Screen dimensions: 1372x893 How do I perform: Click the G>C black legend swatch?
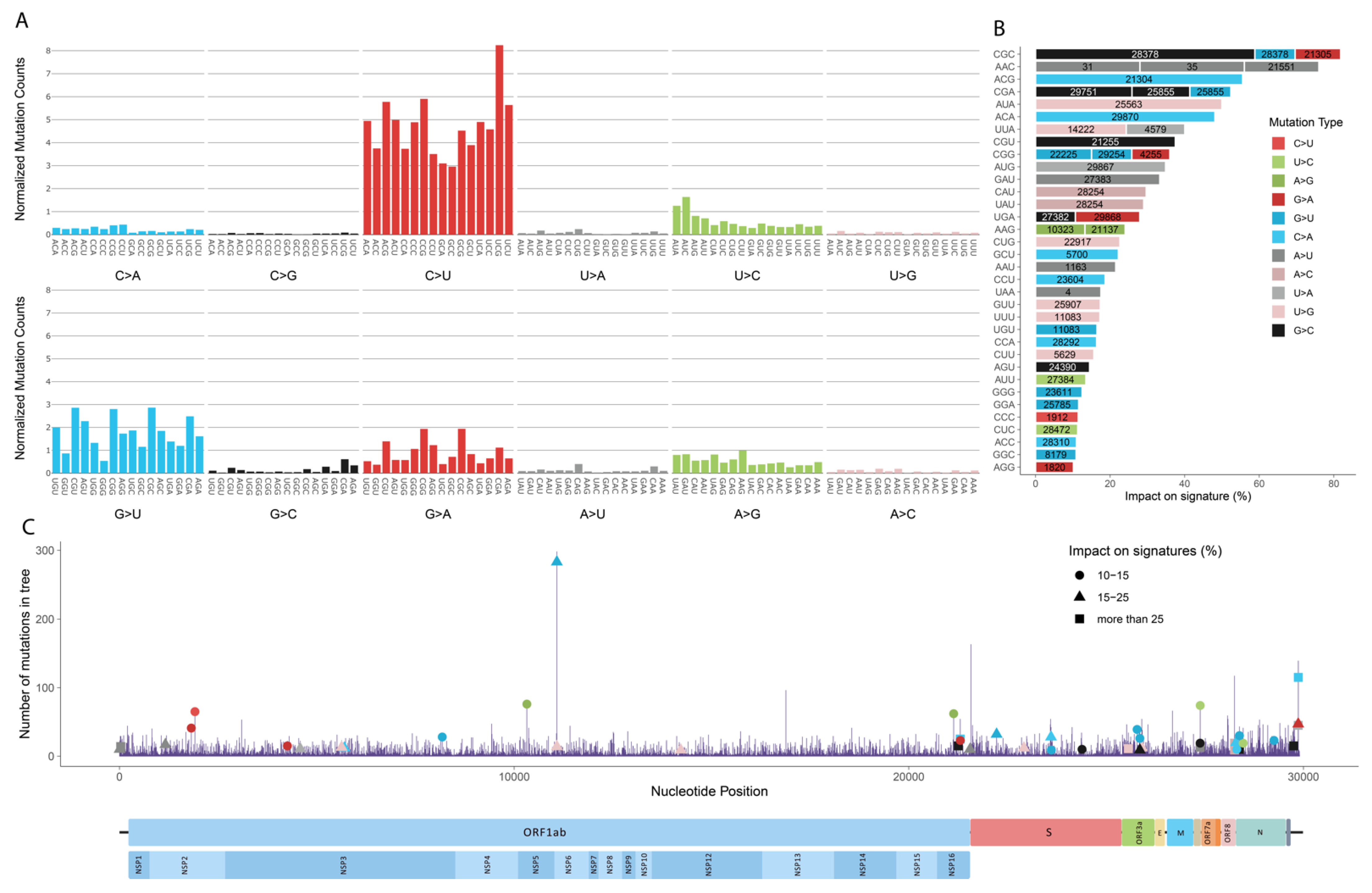1278,330
